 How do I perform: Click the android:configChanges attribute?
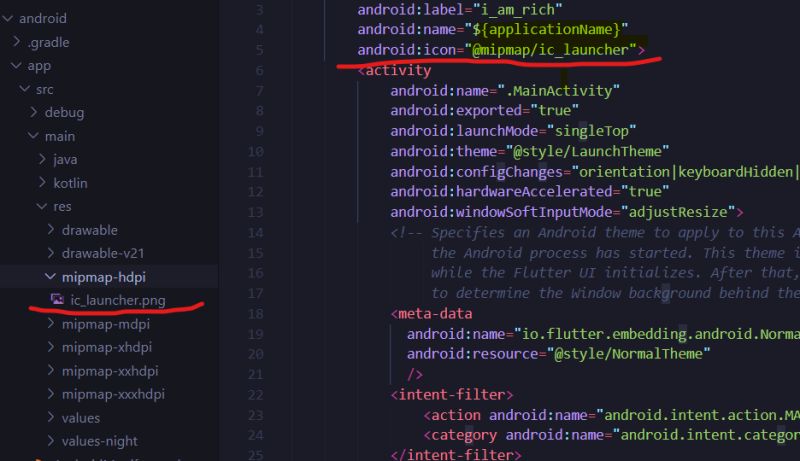click(477, 172)
